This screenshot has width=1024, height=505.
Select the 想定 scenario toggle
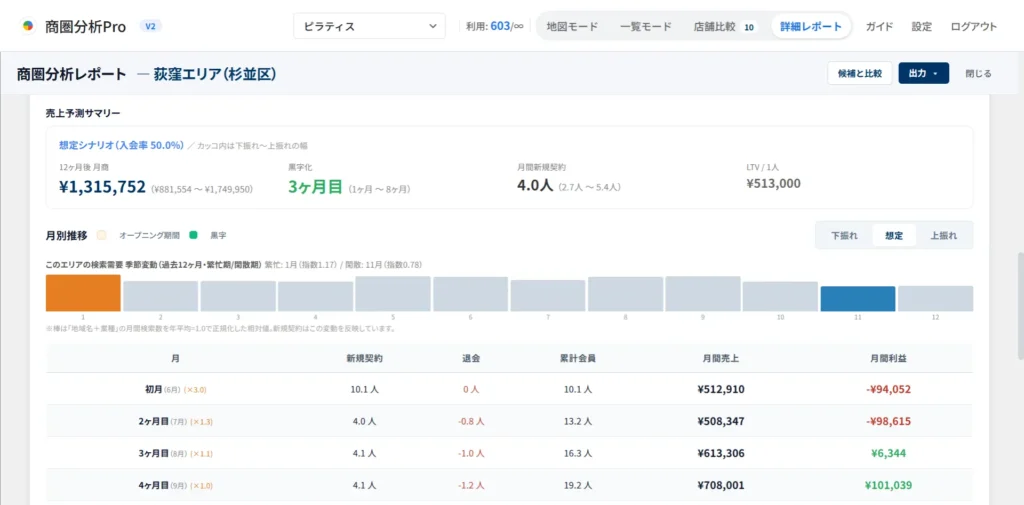click(x=894, y=236)
